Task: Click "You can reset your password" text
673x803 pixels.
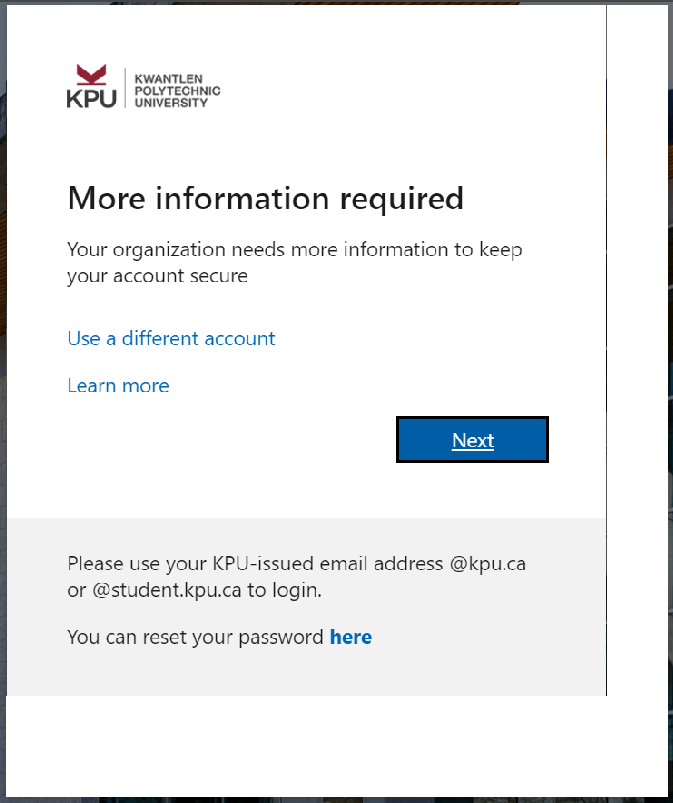Action: point(195,636)
